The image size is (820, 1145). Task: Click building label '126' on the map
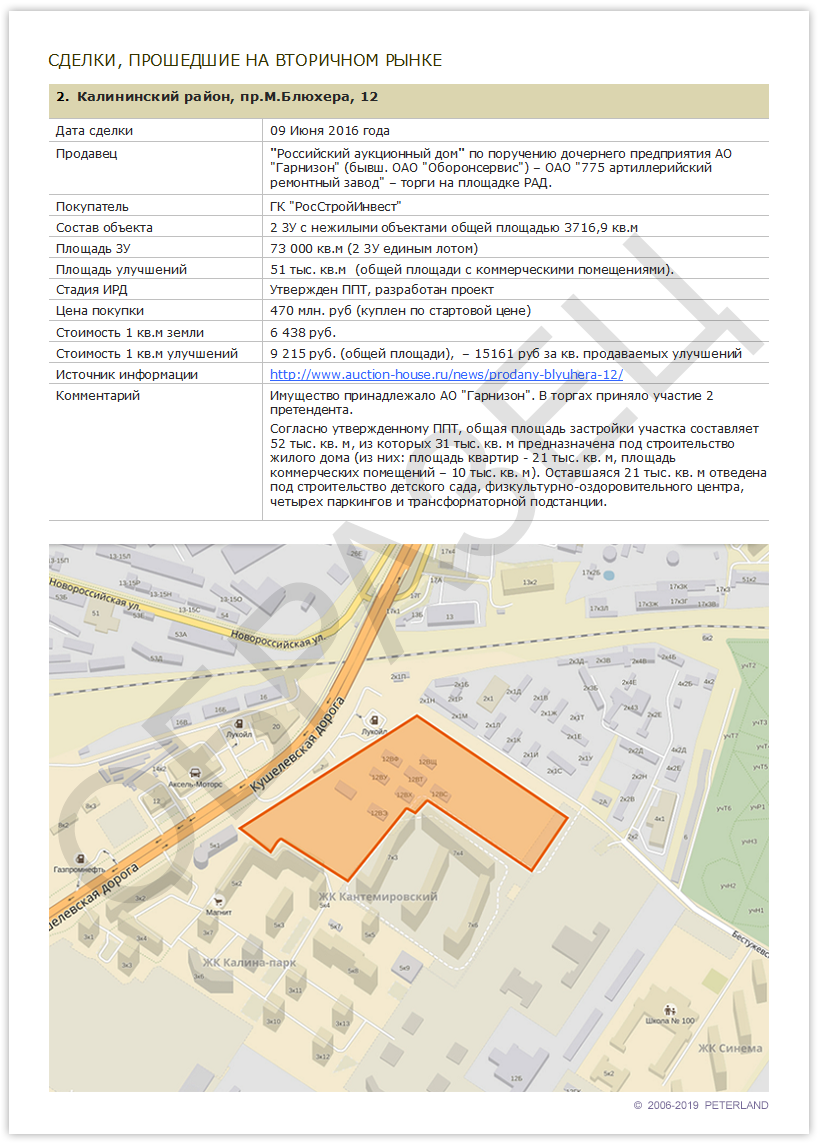tap(516, 1078)
